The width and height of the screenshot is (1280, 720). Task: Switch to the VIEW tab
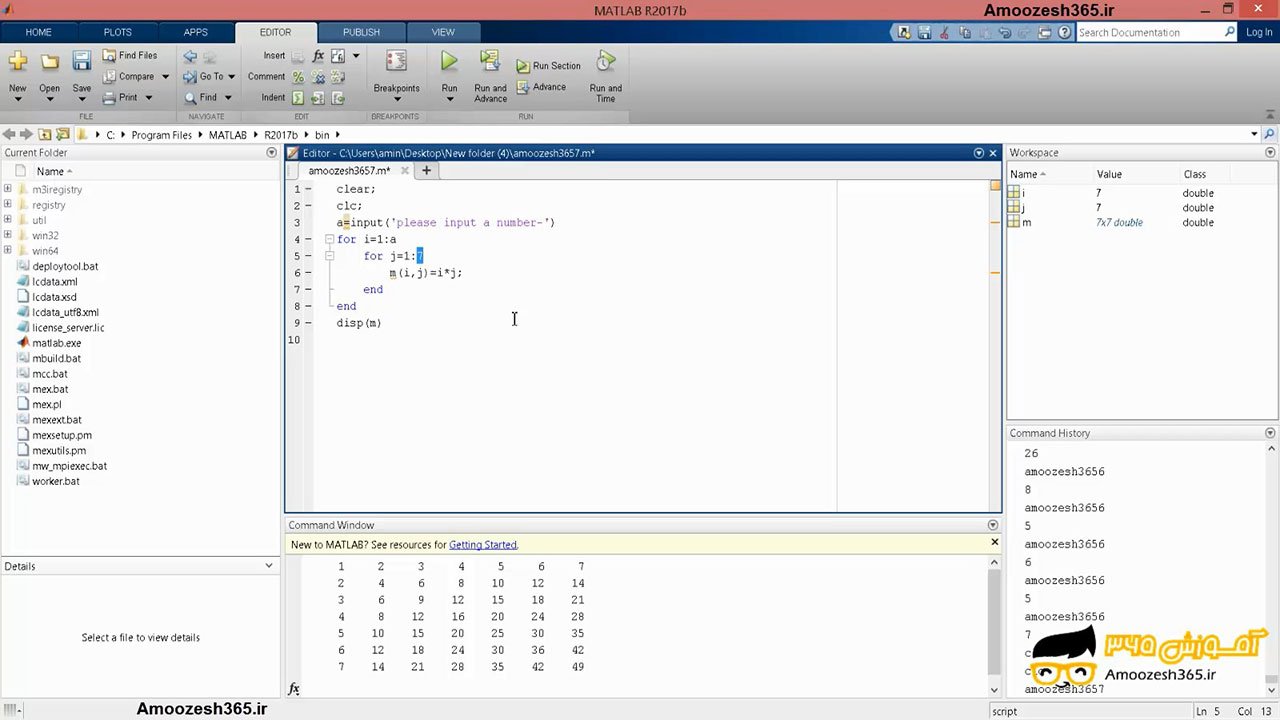point(442,32)
